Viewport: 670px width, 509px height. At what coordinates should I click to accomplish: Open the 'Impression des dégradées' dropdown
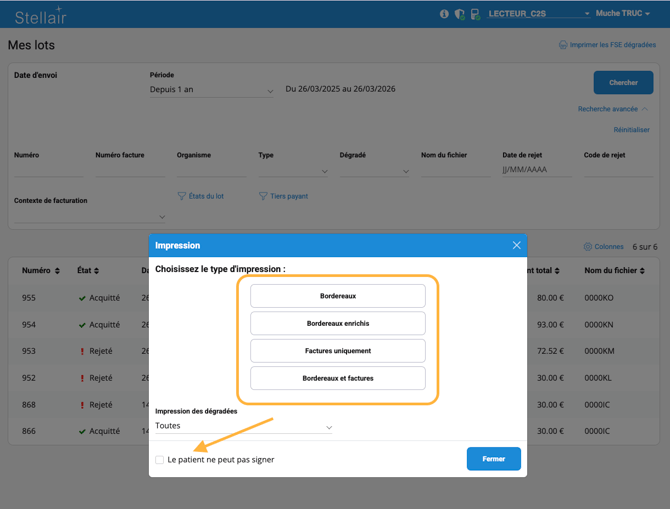[243, 426]
